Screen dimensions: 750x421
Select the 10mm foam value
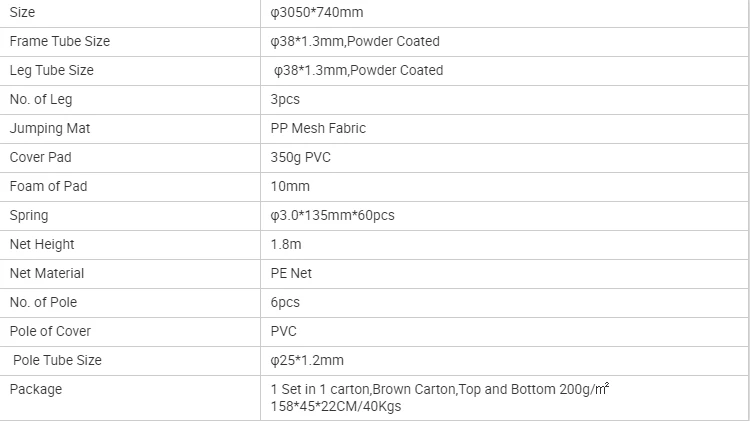[x=290, y=186]
